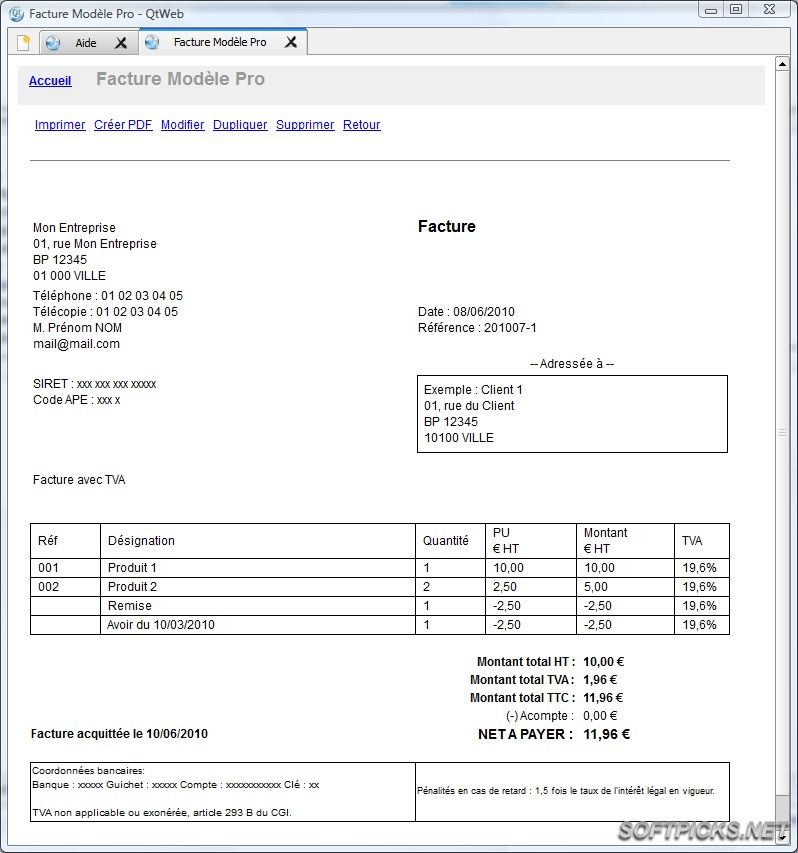Click 'SIRET : xxx xxx xxx xxxxx' text

(95, 384)
